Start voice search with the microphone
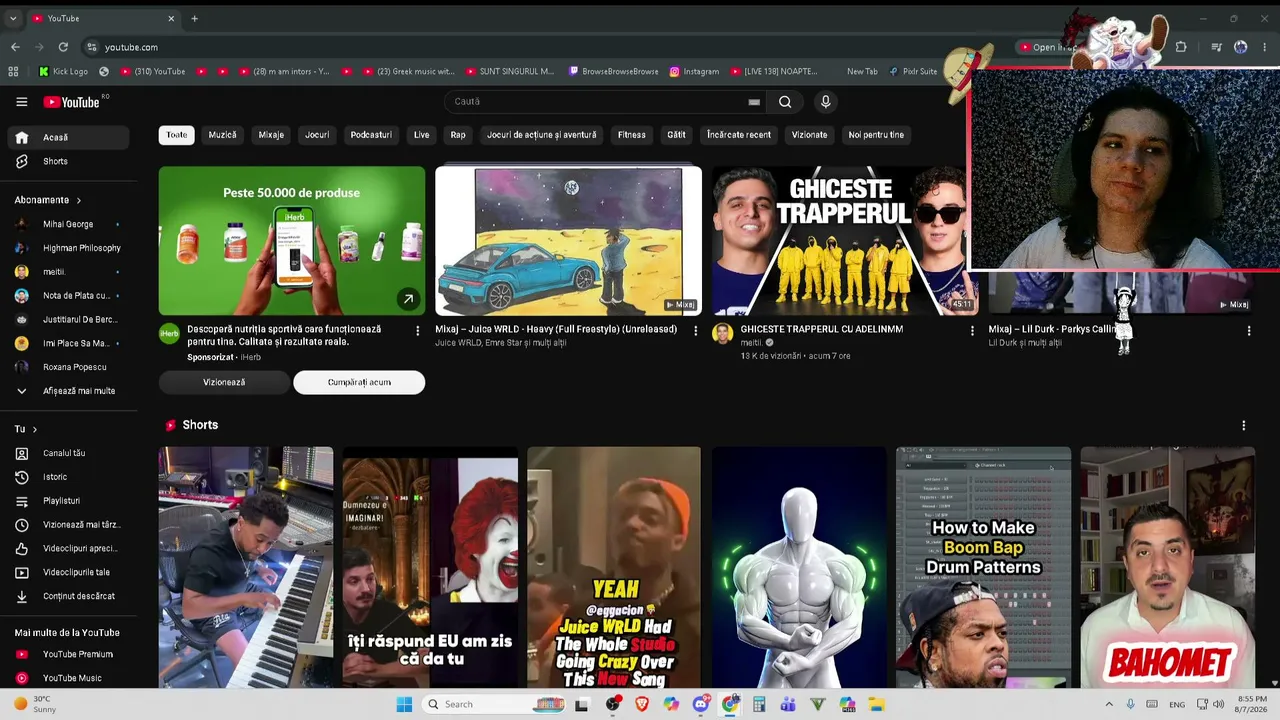The width and height of the screenshot is (1280, 720). 825,101
